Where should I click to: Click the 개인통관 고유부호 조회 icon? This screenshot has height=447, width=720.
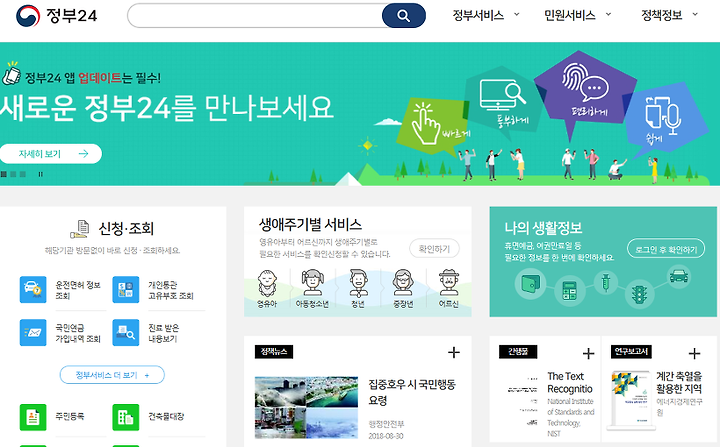tap(126, 289)
